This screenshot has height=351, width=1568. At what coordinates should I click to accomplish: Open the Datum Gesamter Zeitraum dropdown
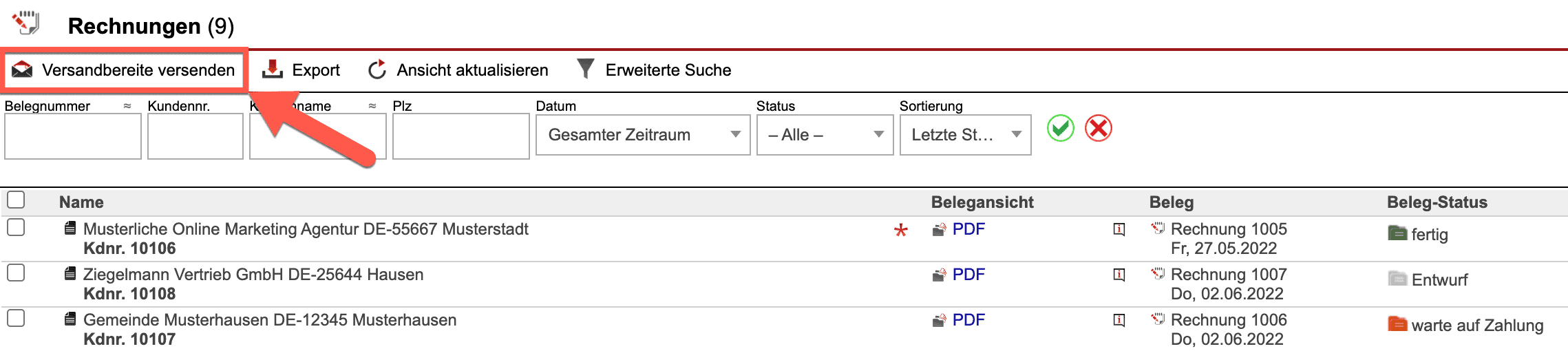[642, 135]
